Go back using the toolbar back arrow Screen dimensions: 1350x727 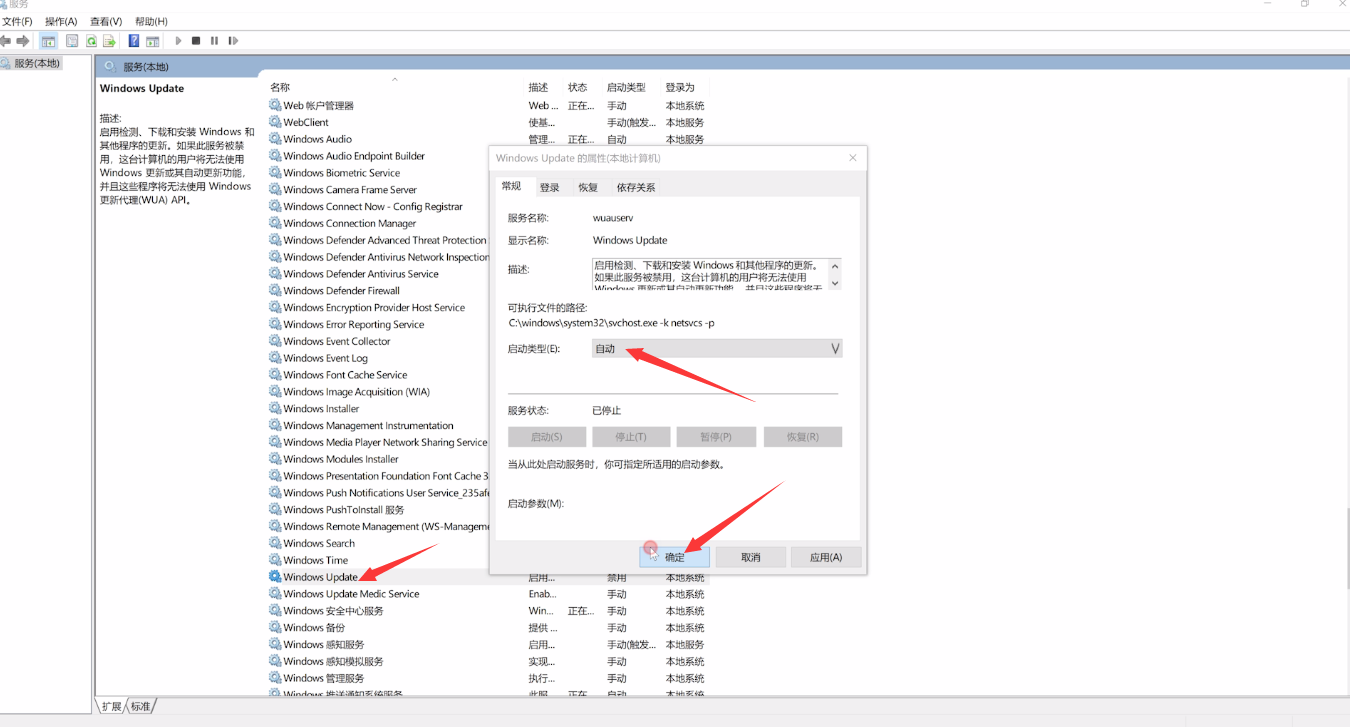coord(6,41)
